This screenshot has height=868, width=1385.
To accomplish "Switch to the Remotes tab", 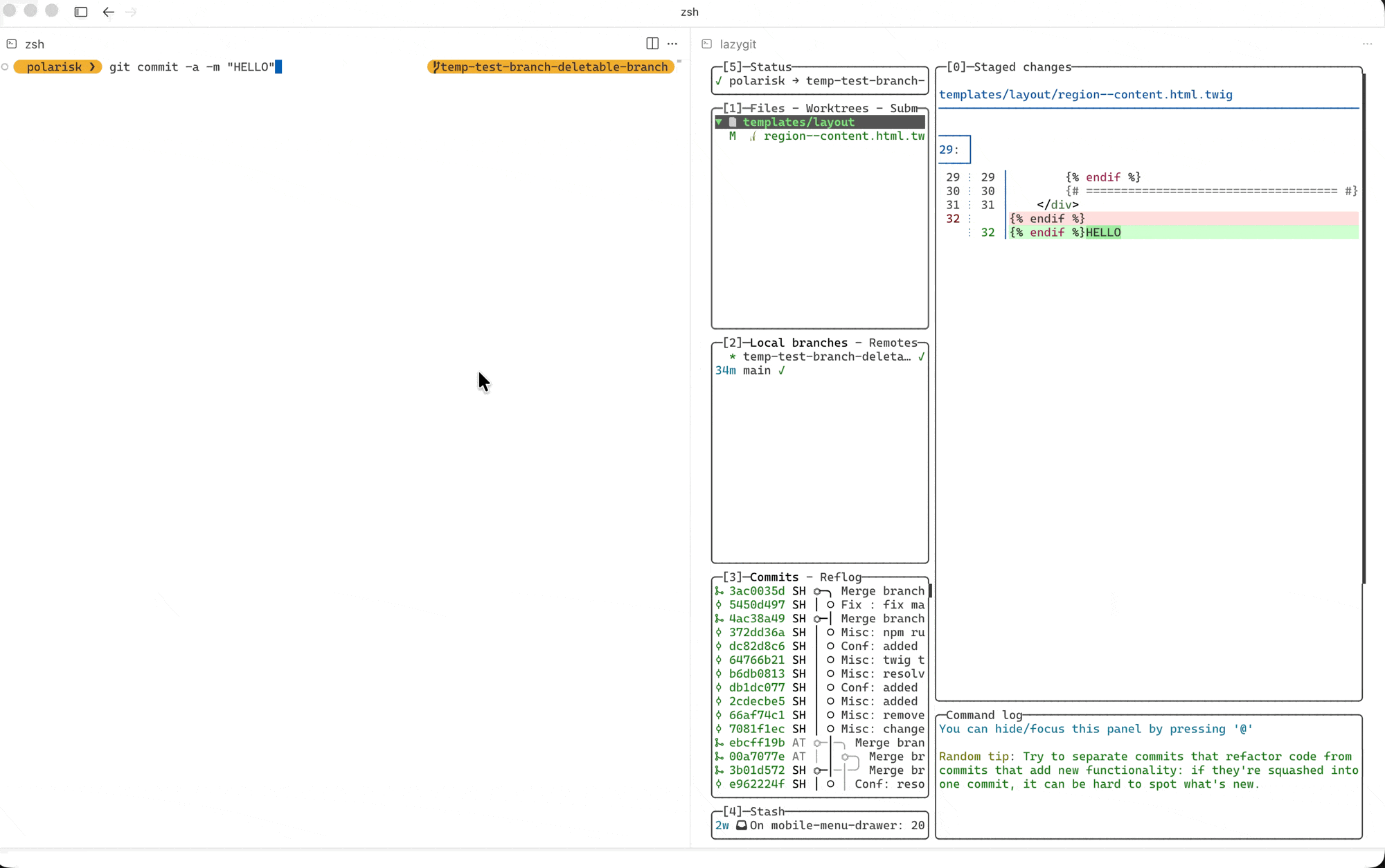I will pos(893,343).
